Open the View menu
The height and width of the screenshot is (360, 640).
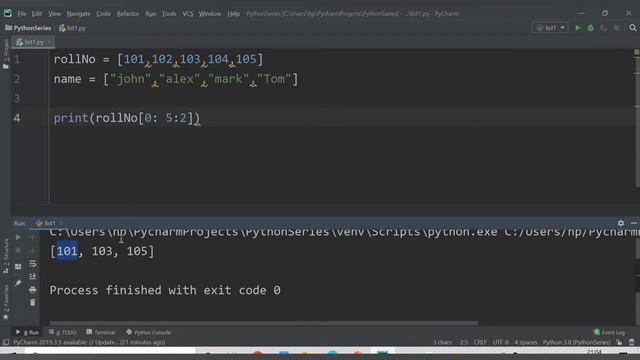point(54,13)
